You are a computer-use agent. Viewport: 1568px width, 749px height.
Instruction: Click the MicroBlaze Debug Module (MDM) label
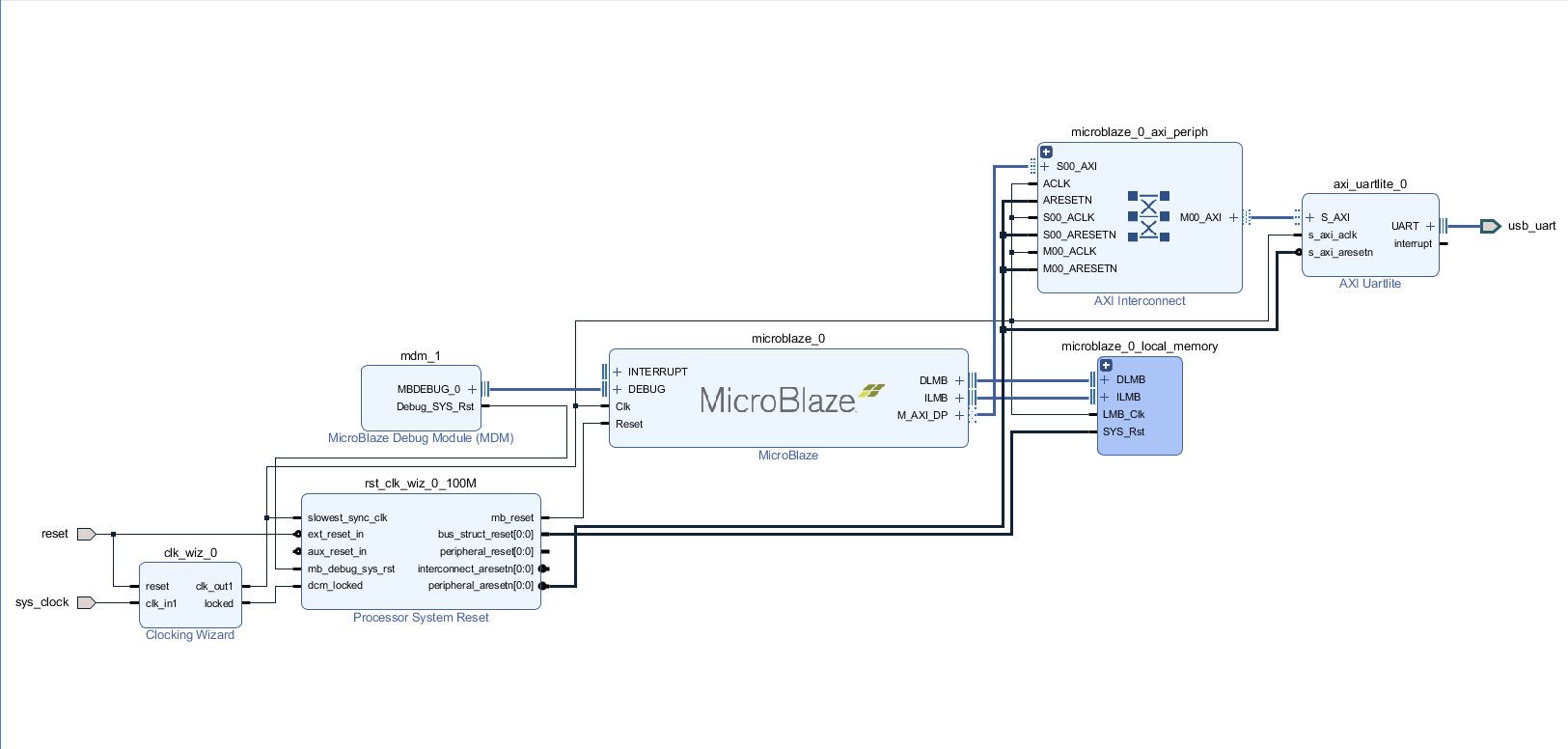421,438
